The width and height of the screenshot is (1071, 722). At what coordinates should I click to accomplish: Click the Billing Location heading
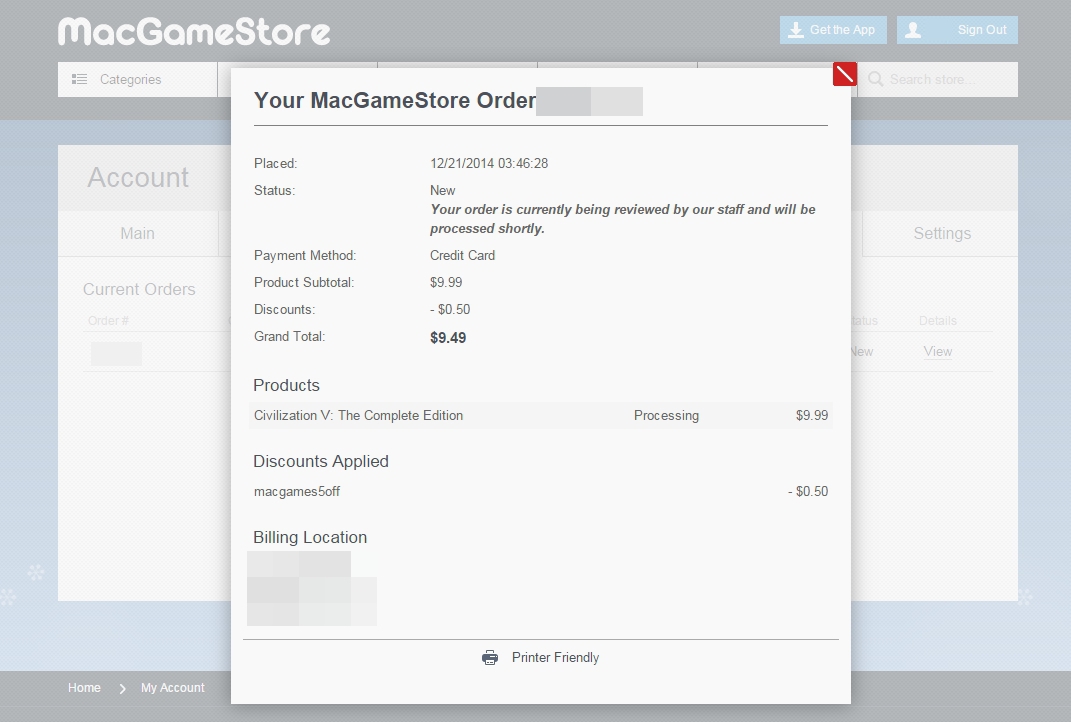point(310,538)
